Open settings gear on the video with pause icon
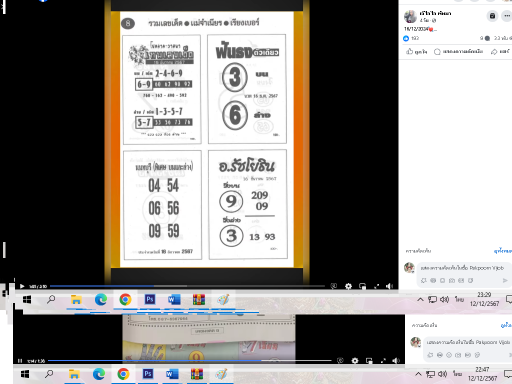The width and height of the screenshot is (512, 384). coord(355,361)
